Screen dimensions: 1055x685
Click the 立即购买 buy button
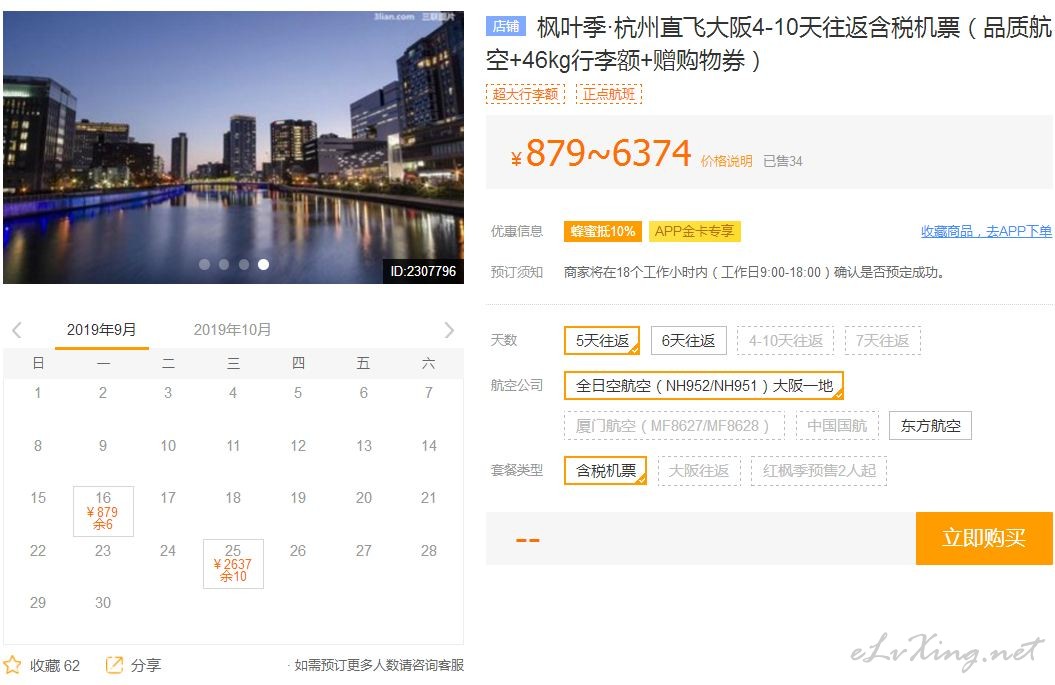[984, 538]
